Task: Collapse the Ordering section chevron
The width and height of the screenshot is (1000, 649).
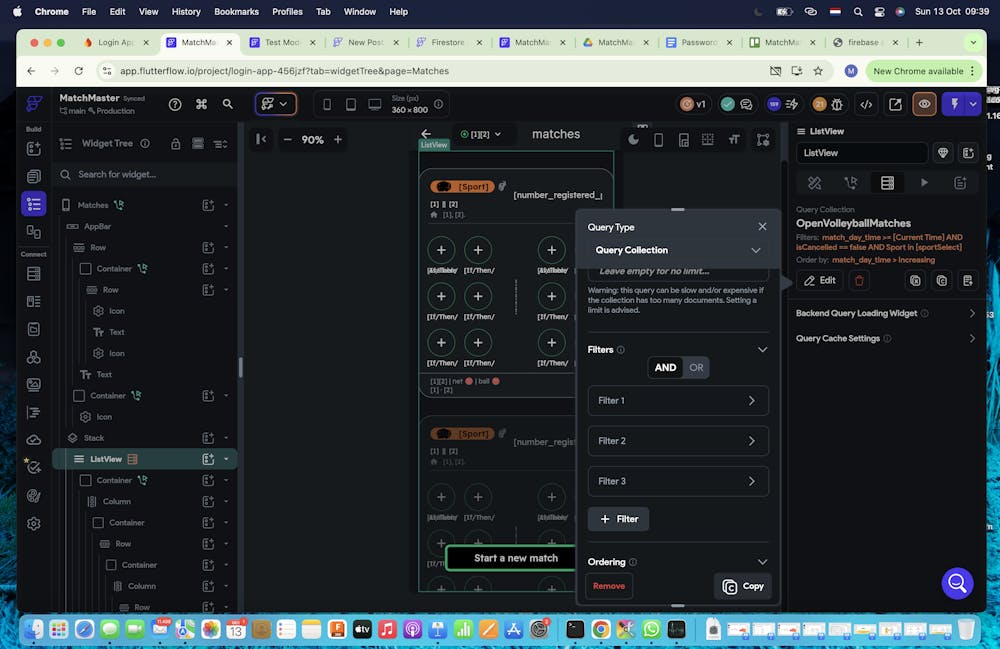Action: coord(762,562)
